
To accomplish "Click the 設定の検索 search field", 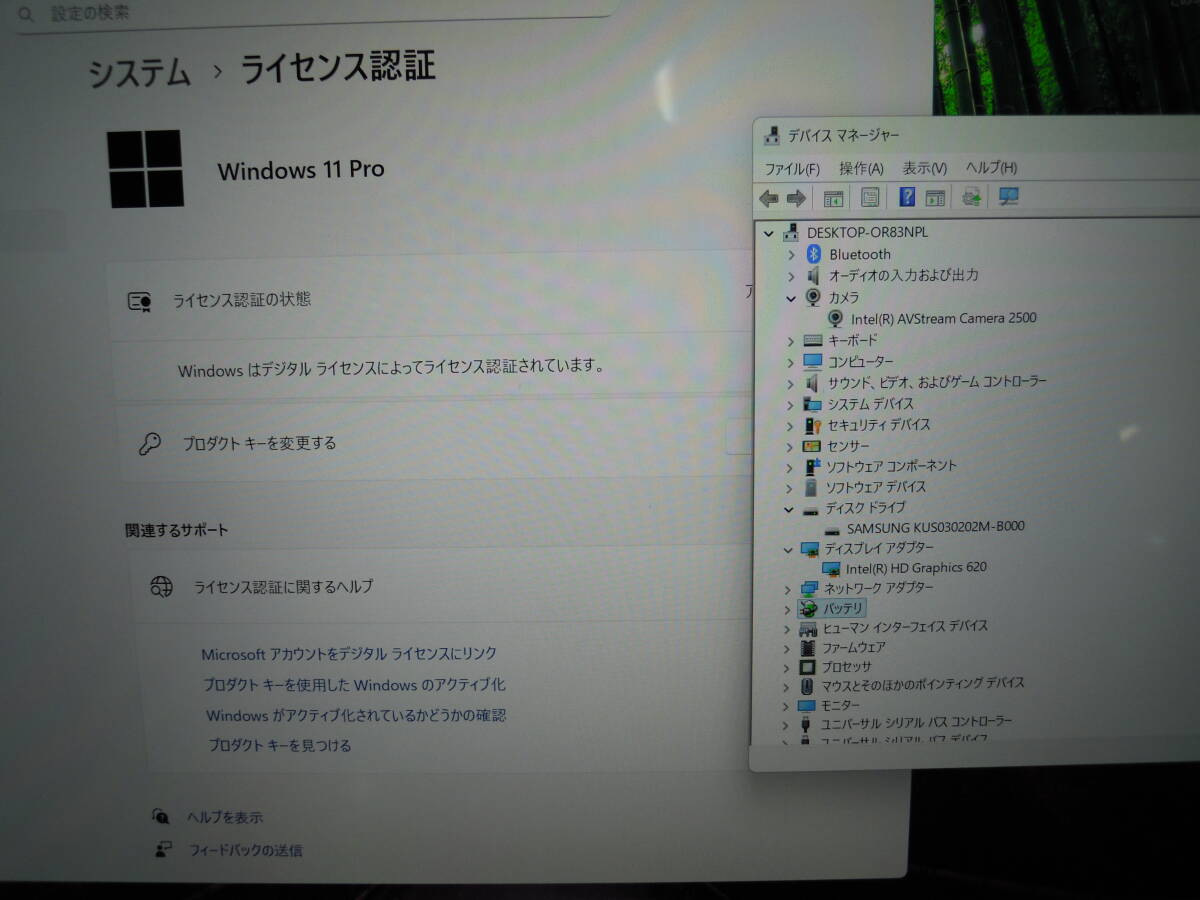I will [x=315, y=15].
